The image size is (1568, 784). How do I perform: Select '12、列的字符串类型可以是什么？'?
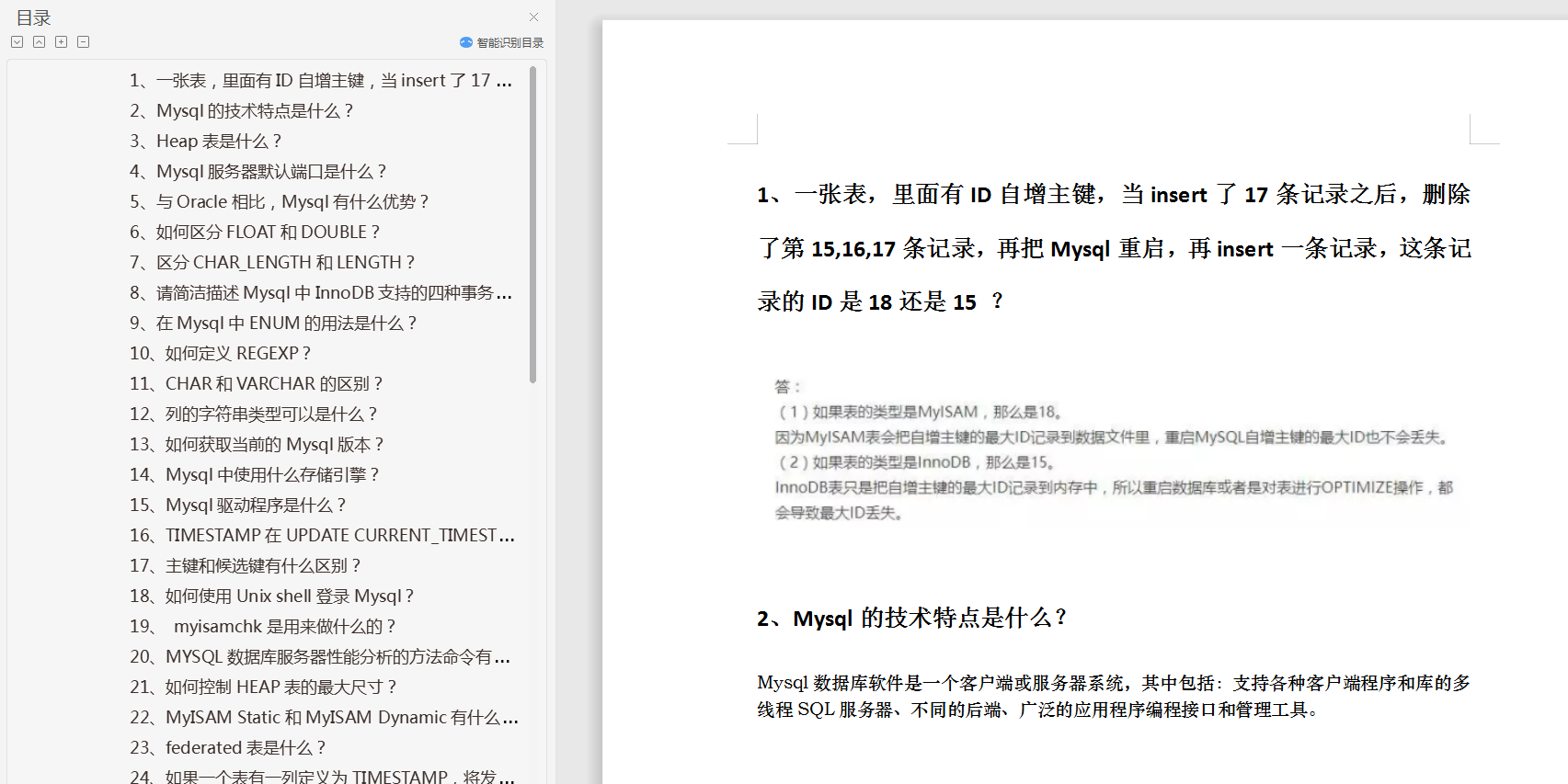pyautogui.click(x=253, y=415)
